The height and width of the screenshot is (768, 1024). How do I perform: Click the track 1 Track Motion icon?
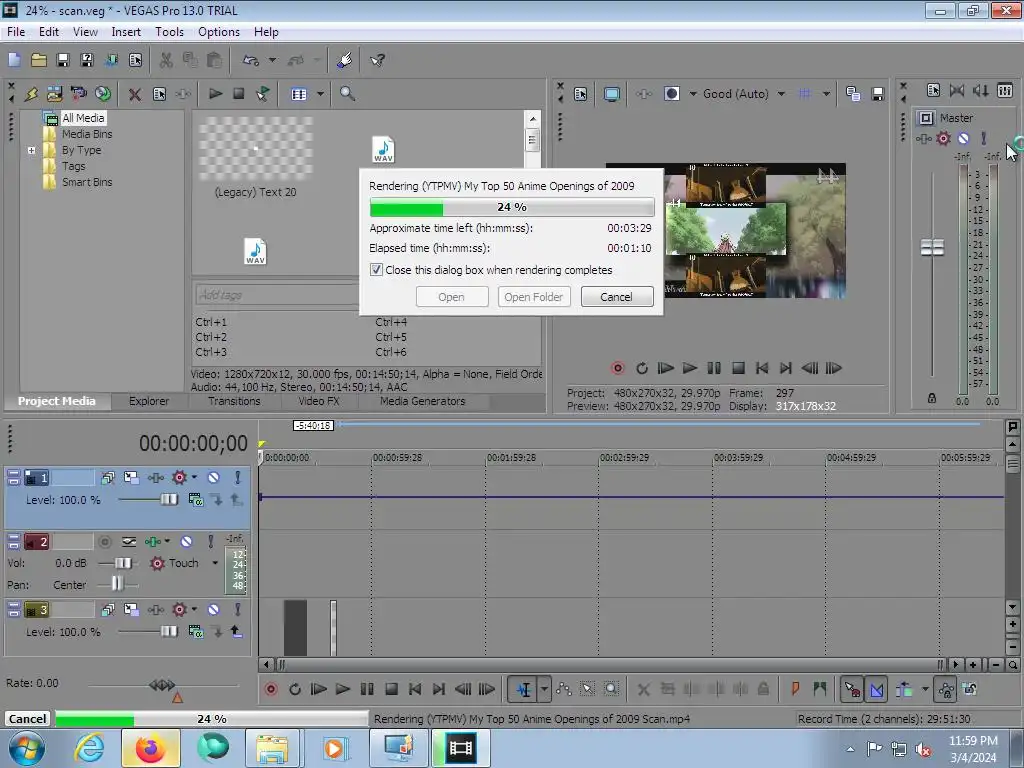pyautogui.click(x=131, y=478)
